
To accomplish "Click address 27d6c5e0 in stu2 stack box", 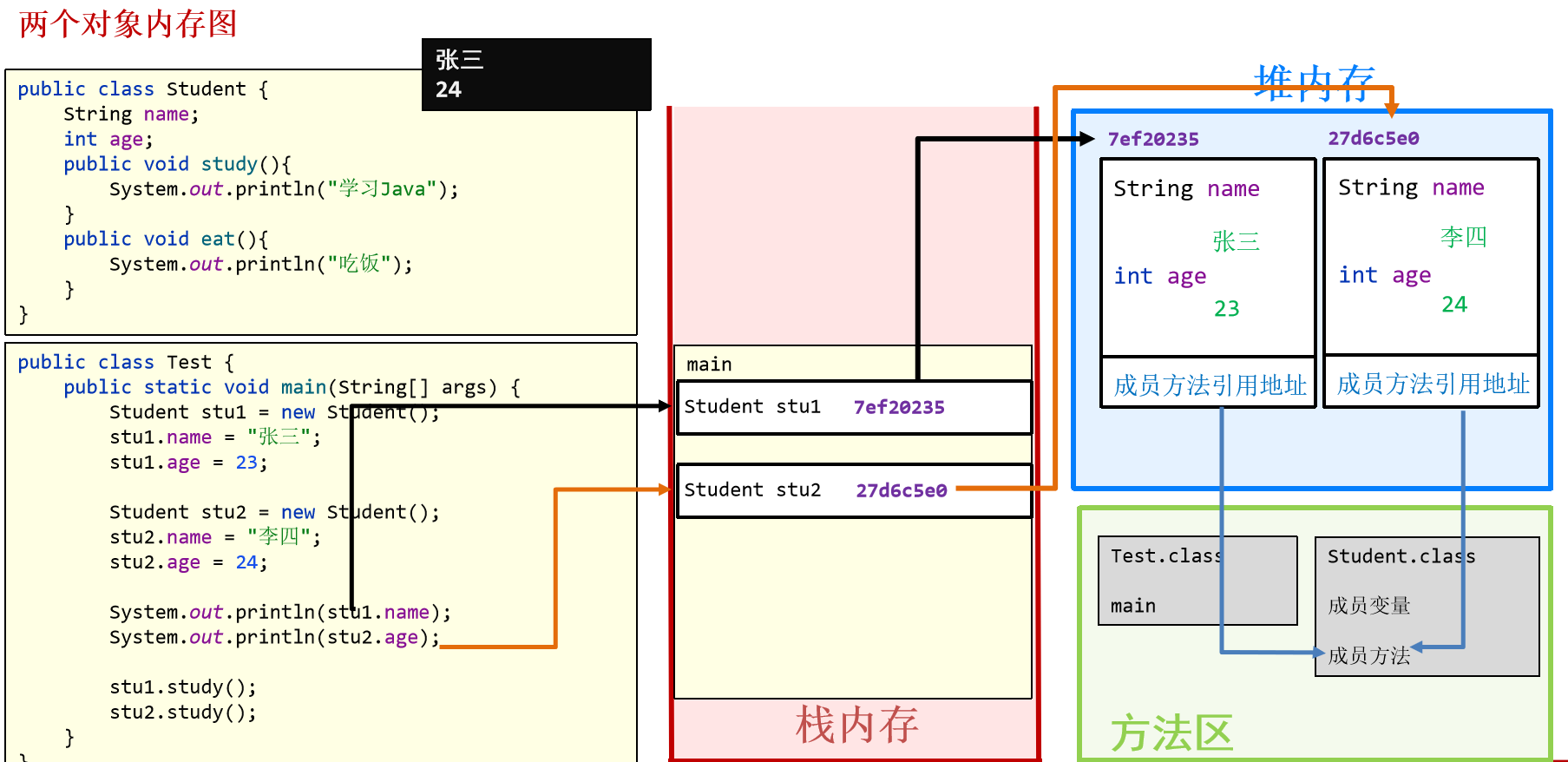I will coord(902,490).
